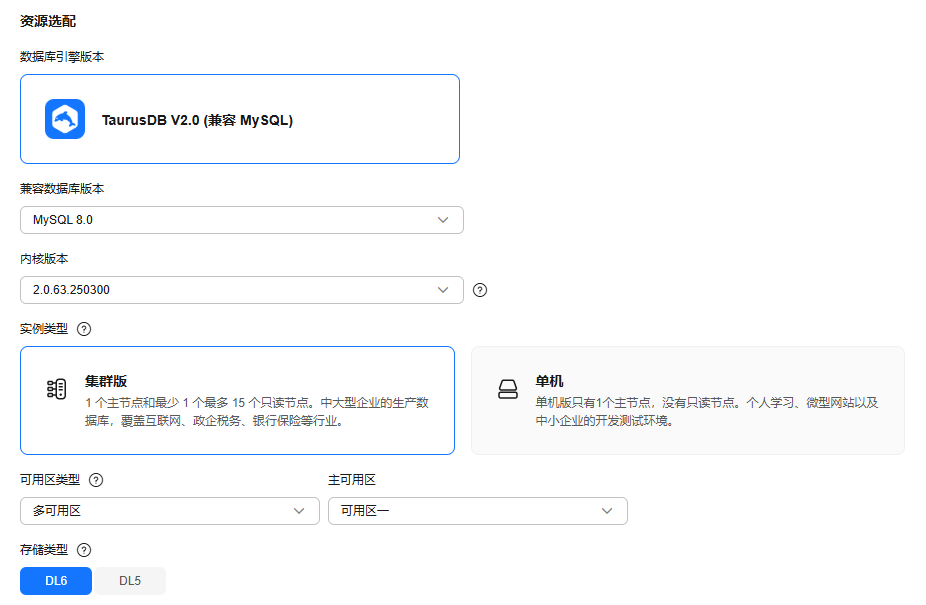This screenshot has width=926, height=605.
Task: Click the 单机 single-node disk icon
Action: (x=508, y=390)
